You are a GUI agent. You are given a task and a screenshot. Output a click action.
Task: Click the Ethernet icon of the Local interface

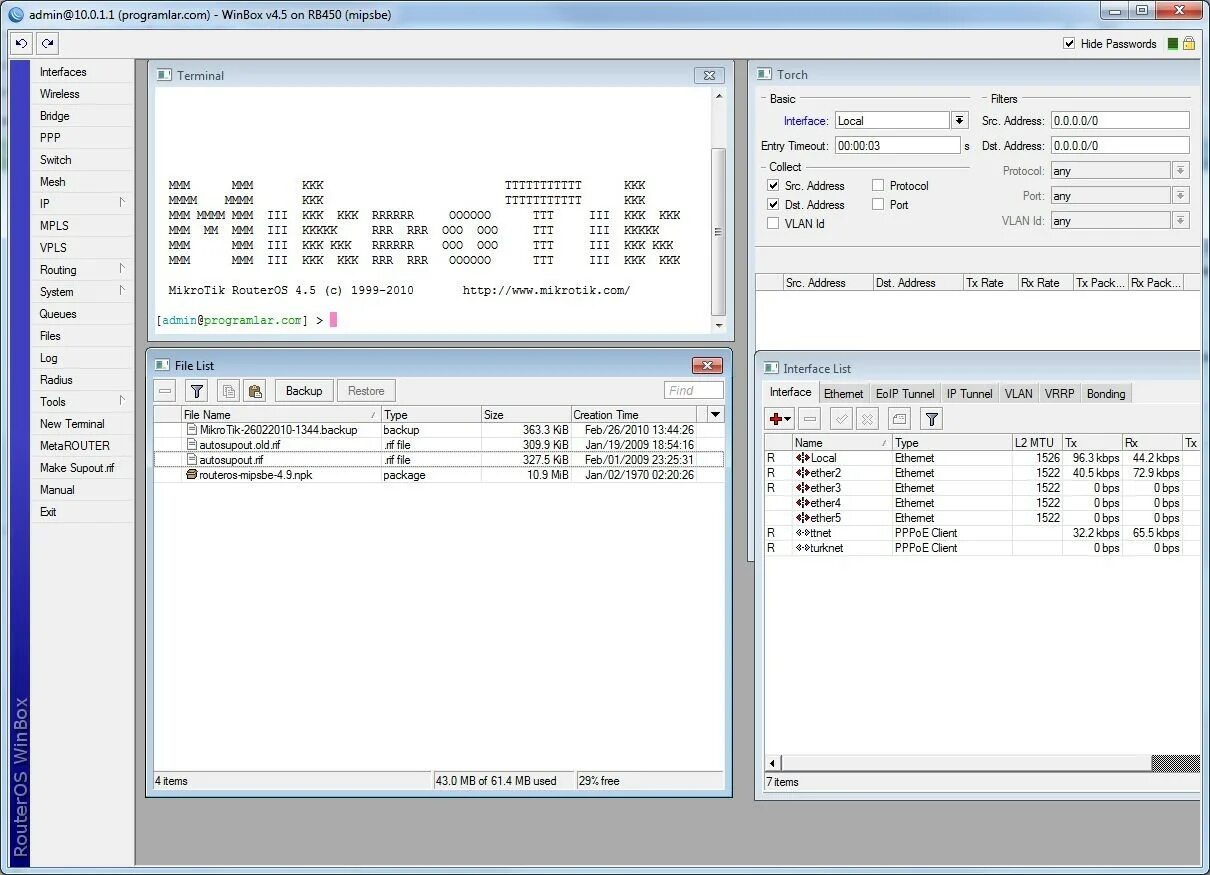(803, 458)
